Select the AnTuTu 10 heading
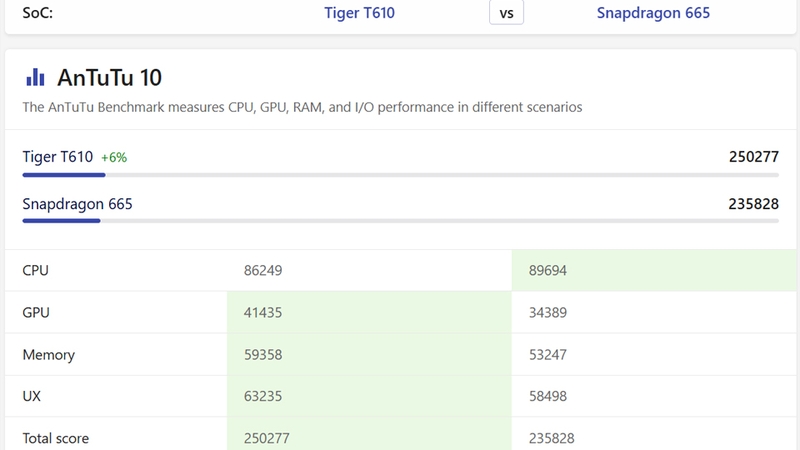 [109, 78]
